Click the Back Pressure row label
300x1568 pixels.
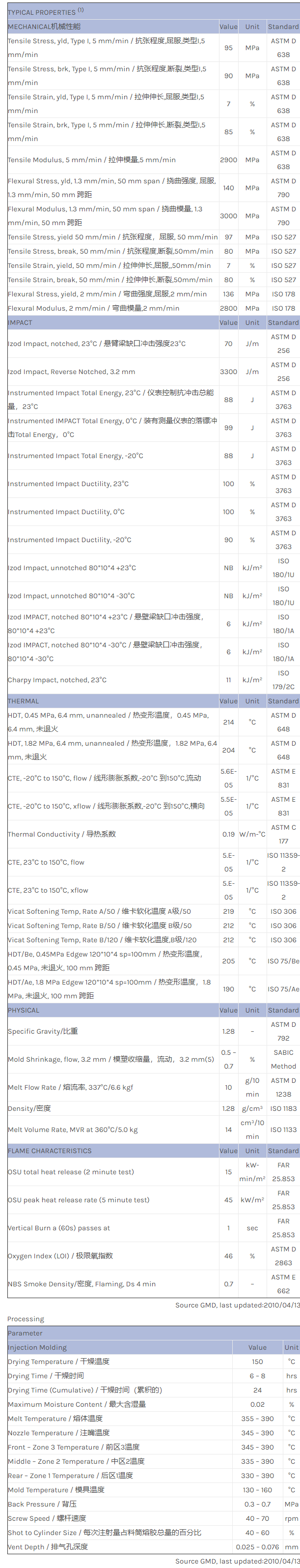[x=42, y=1504]
